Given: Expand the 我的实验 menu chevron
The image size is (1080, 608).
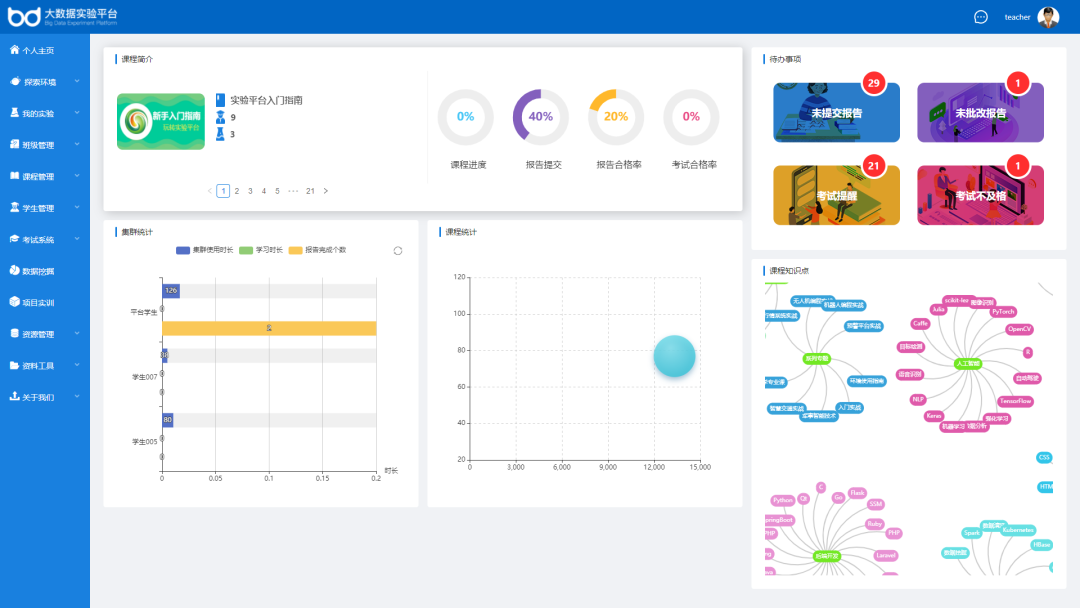Looking at the screenshot, I should point(76,113).
